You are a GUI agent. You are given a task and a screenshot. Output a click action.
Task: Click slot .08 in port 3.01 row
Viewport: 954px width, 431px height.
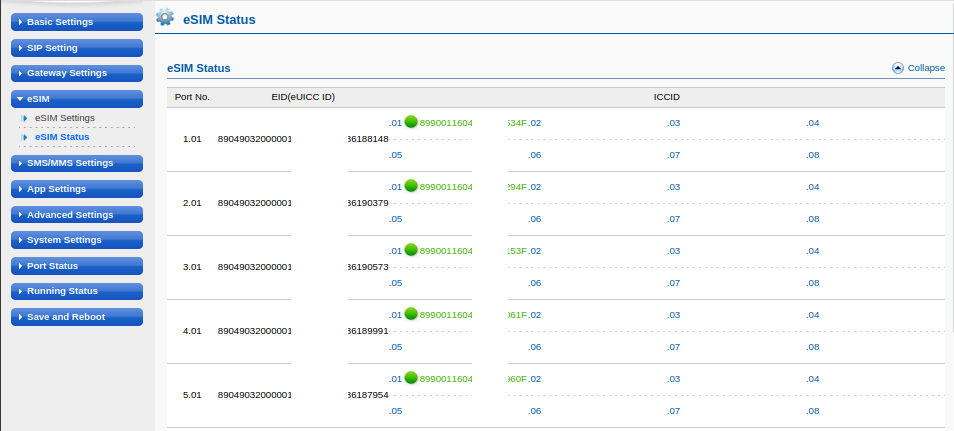pos(813,283)
